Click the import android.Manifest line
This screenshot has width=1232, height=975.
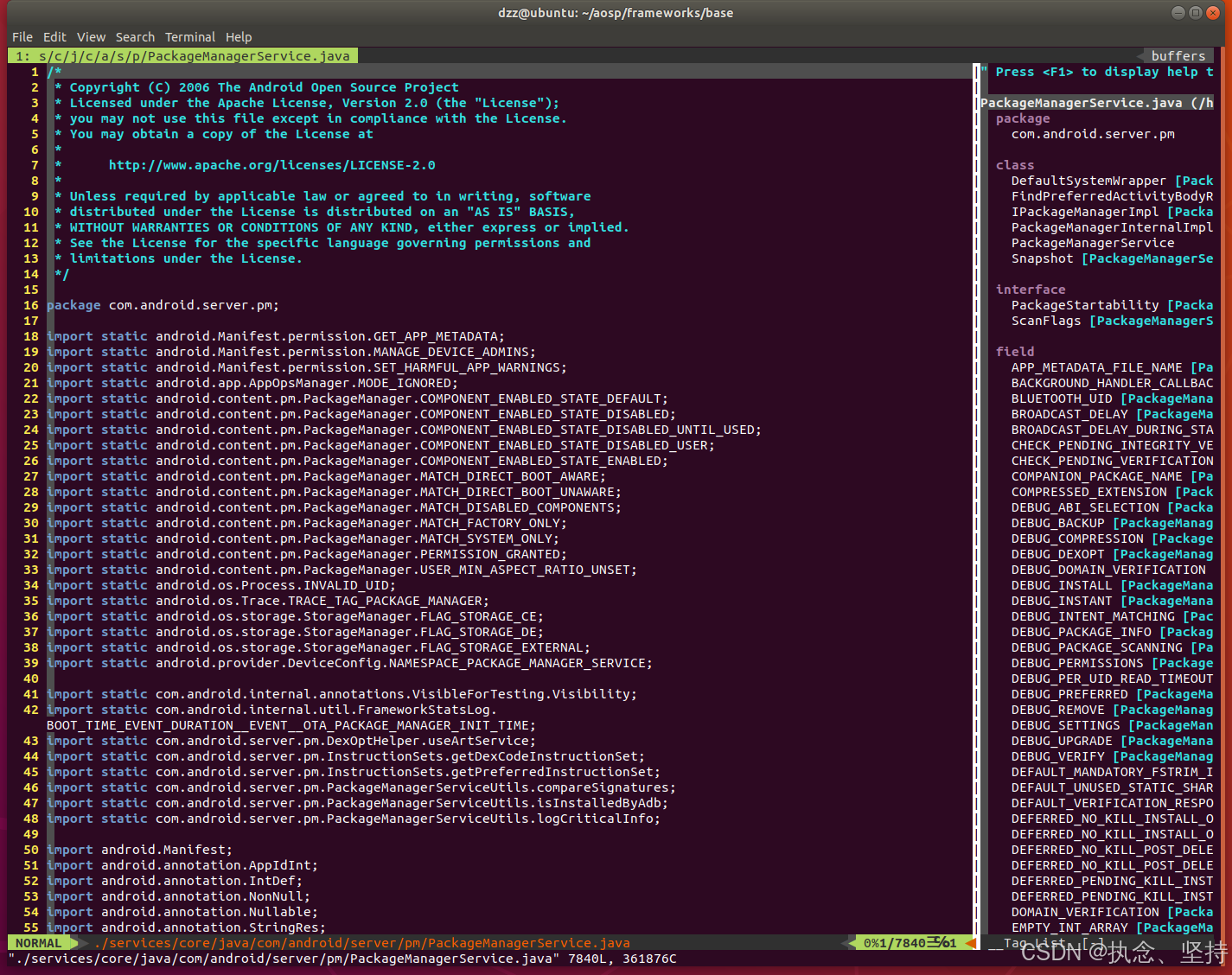(139, 850)
